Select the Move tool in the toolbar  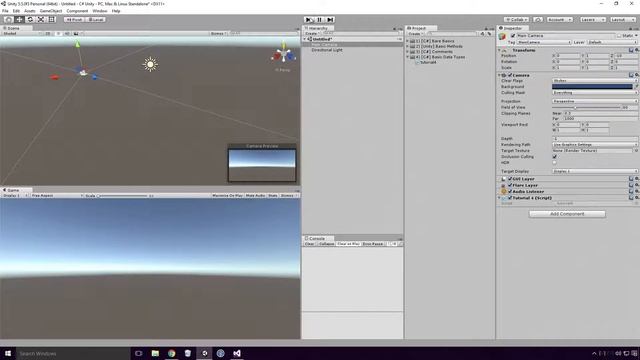pyautogui.click(x=19, y=20)
